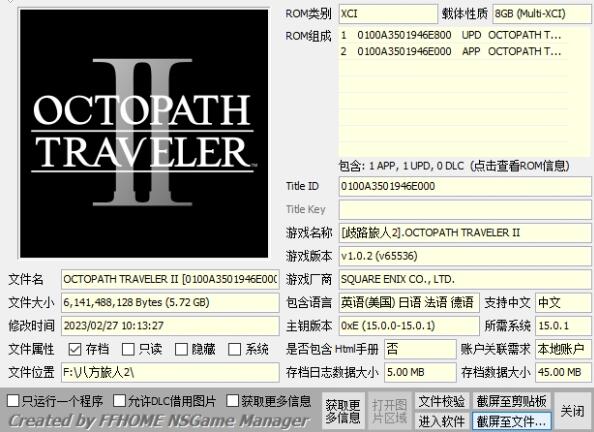Click the 获取更多信息 button
This screenshot has width=594, height=432.
(343, 411)
